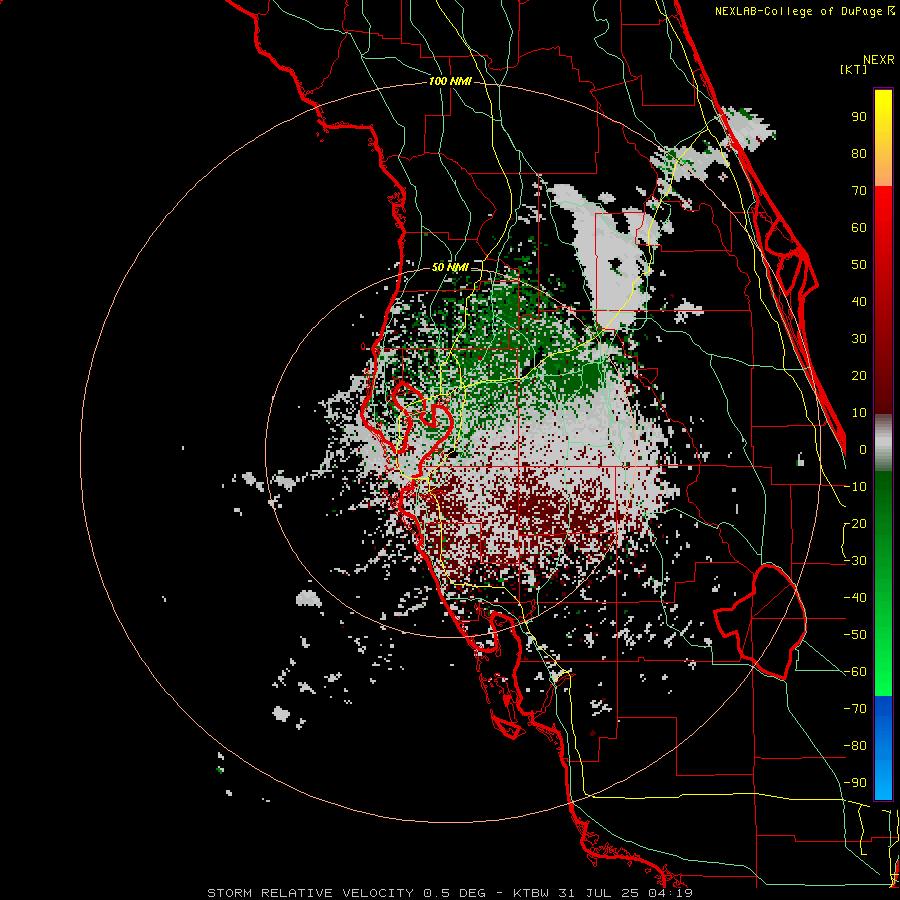Click the storm relative velocity caption at the bottom

tap(450, 893)
